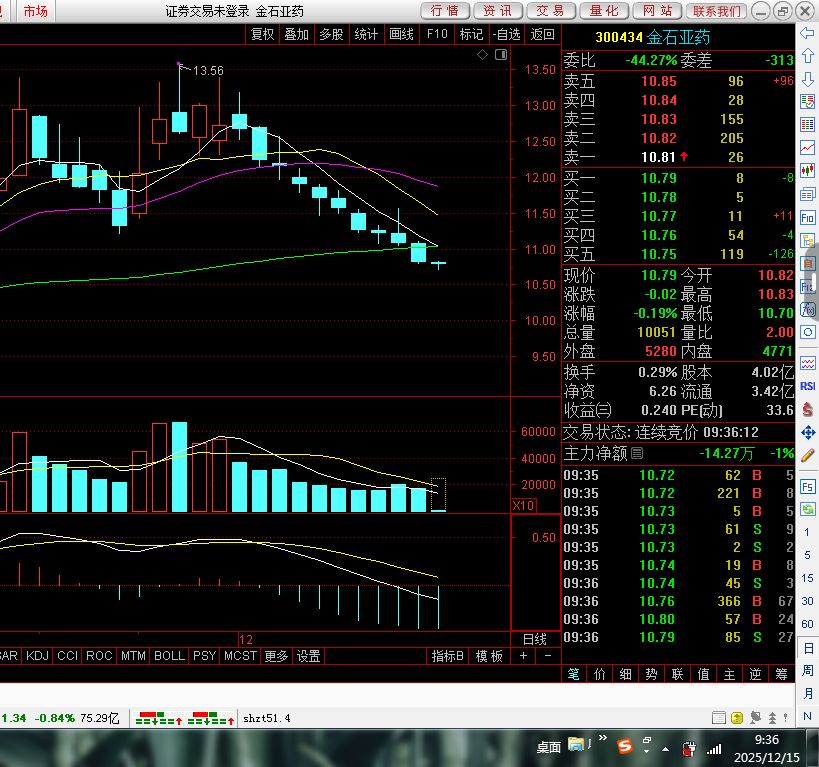Open the 资讯 menu
Screen dimensions: 819x767
[x=498, y=11]
